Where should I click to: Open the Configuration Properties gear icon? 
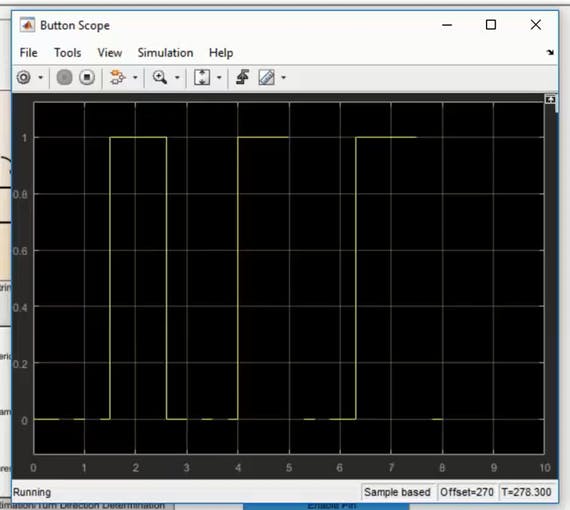point(24,77)
